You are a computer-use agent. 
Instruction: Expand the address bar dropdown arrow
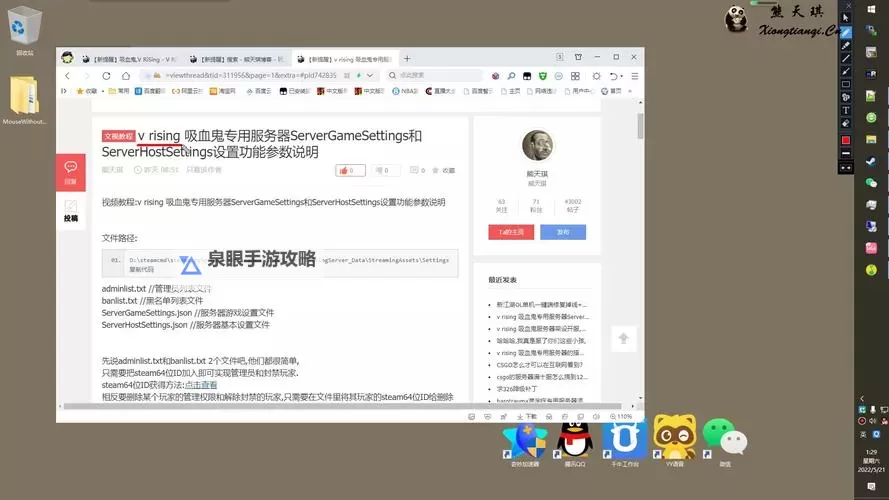click(x=370, y=75)
